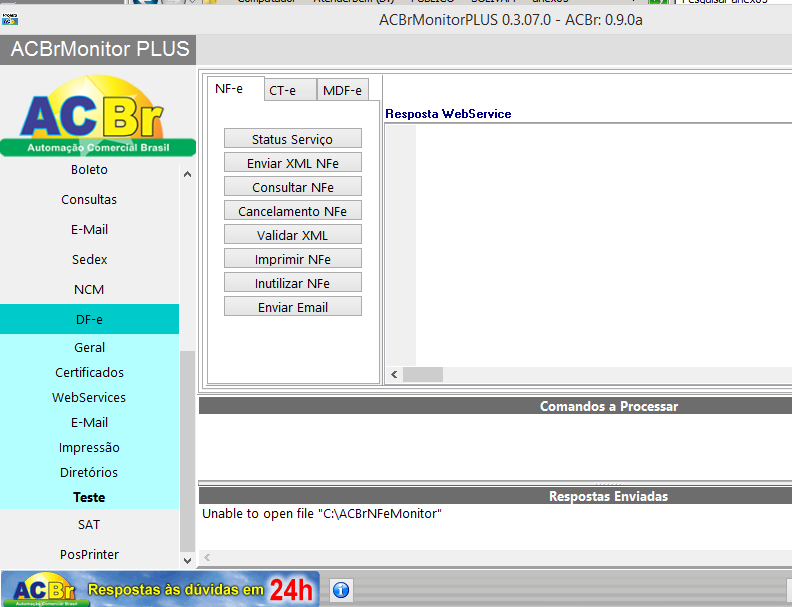Click sidebar scrollbar up arrow

[187, 174]
